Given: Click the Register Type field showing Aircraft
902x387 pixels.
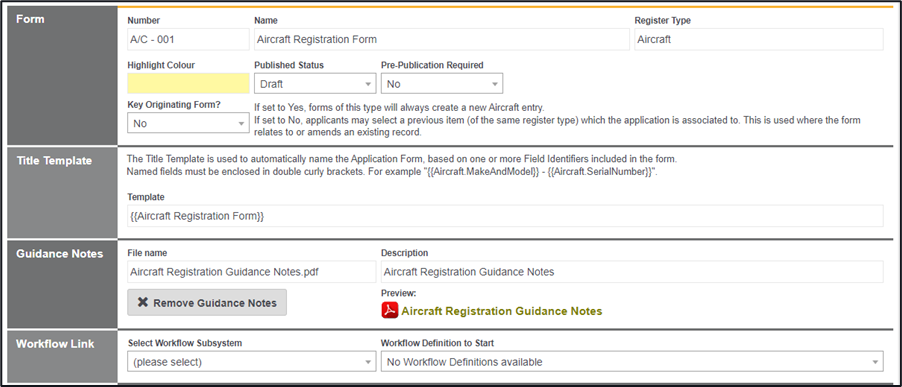Looking at the screenshot, I should pos(759,40).
